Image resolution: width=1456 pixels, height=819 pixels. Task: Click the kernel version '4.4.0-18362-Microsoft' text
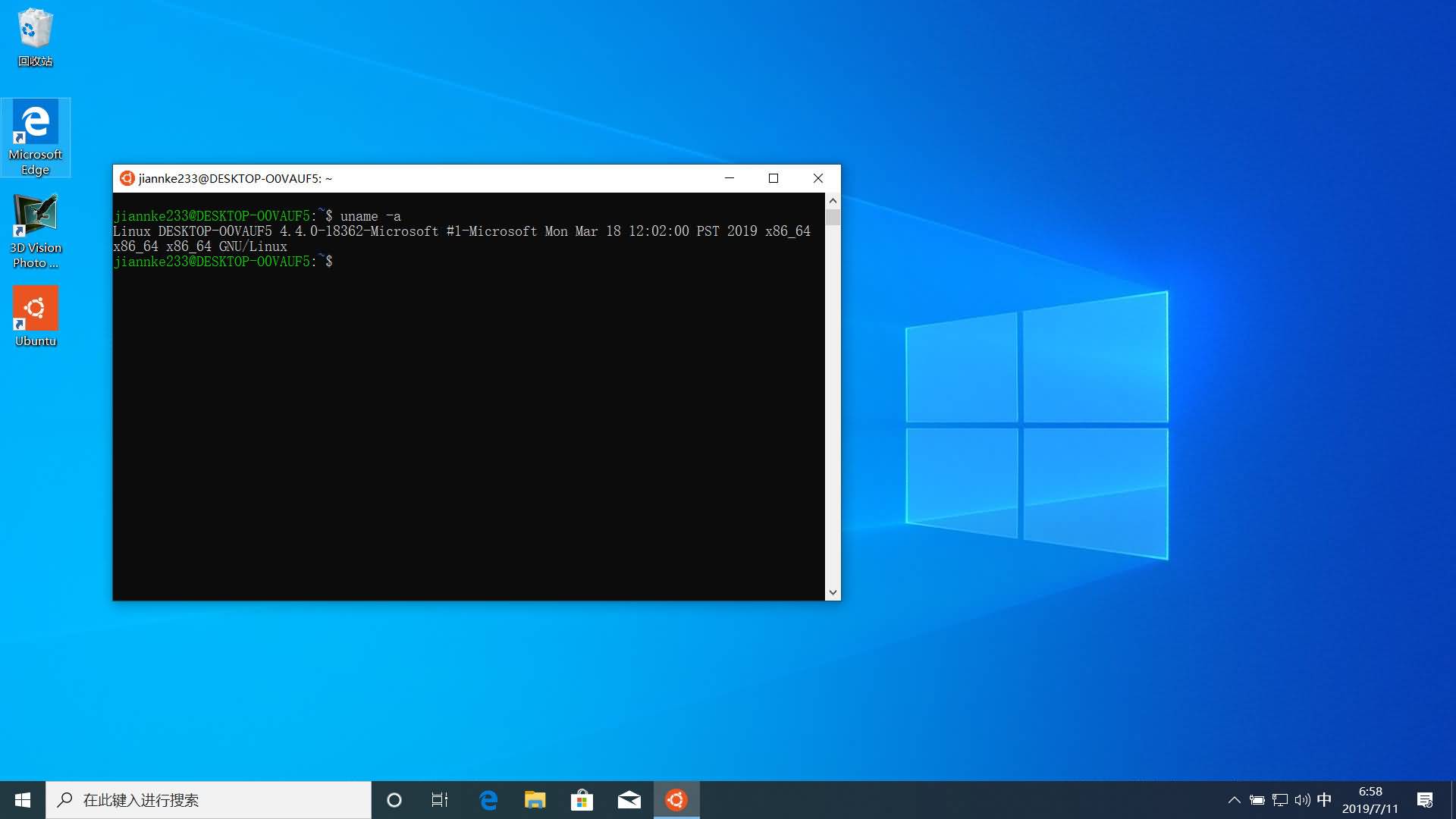tap(359, 231)
